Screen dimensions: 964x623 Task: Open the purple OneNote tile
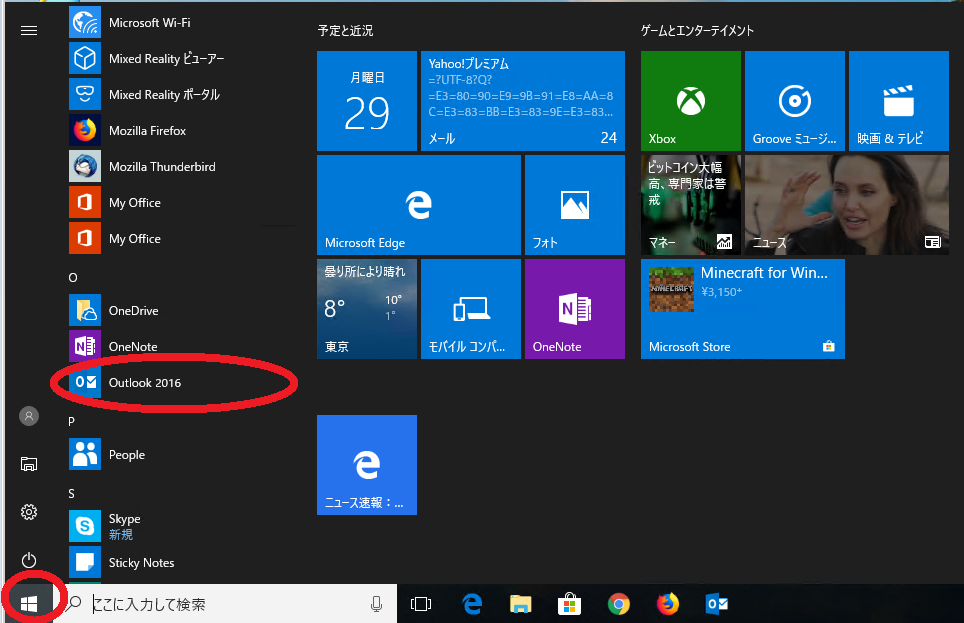pos(575,309)
